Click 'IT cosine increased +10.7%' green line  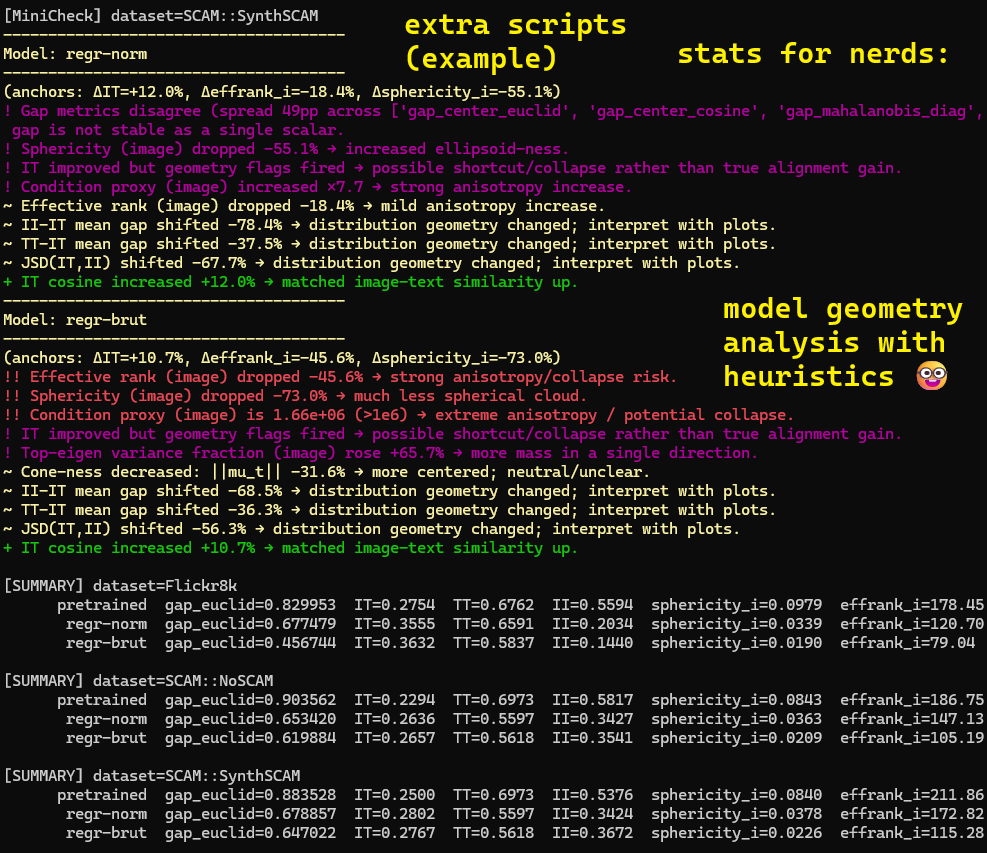click(x=291, y=548)
